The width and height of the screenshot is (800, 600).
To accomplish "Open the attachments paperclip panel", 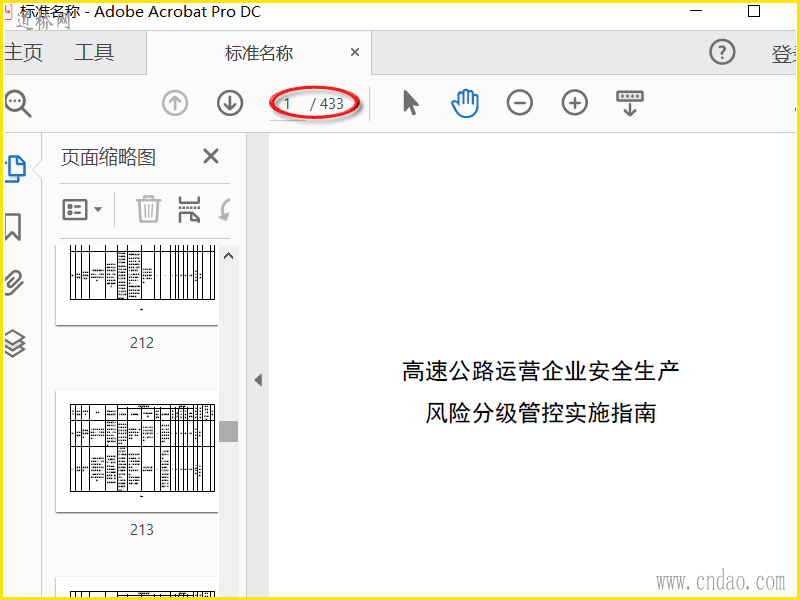I will pos(14,284).
